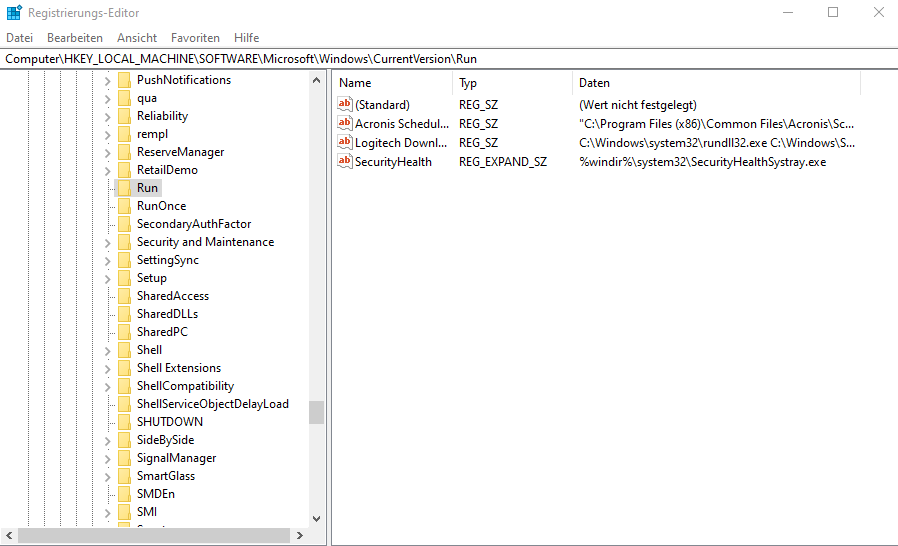The image size is (898, 546).
Task: Select the SharedPC key label
Action: [x=162, y=332]
